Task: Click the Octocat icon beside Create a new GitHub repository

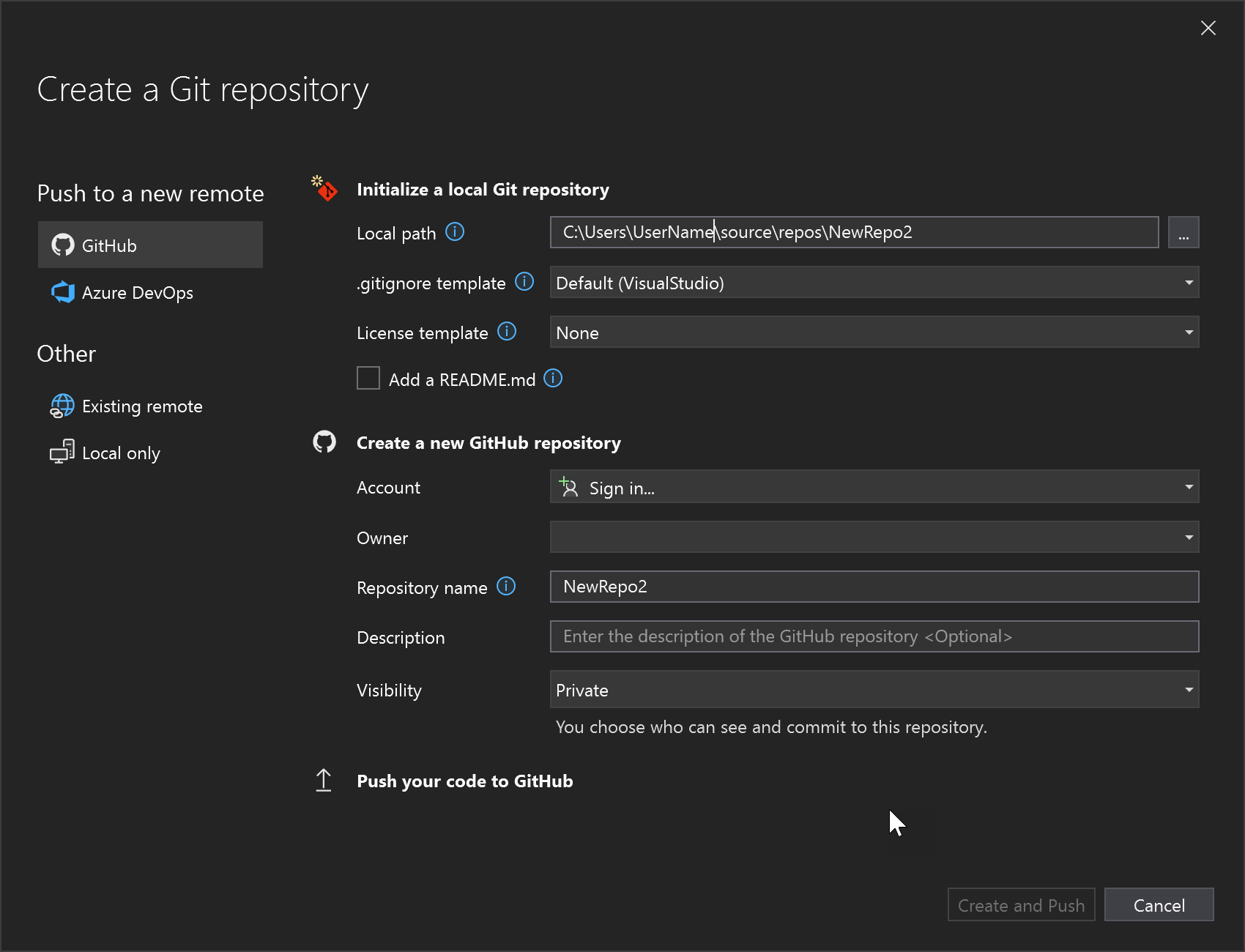Action: (324, 442)
